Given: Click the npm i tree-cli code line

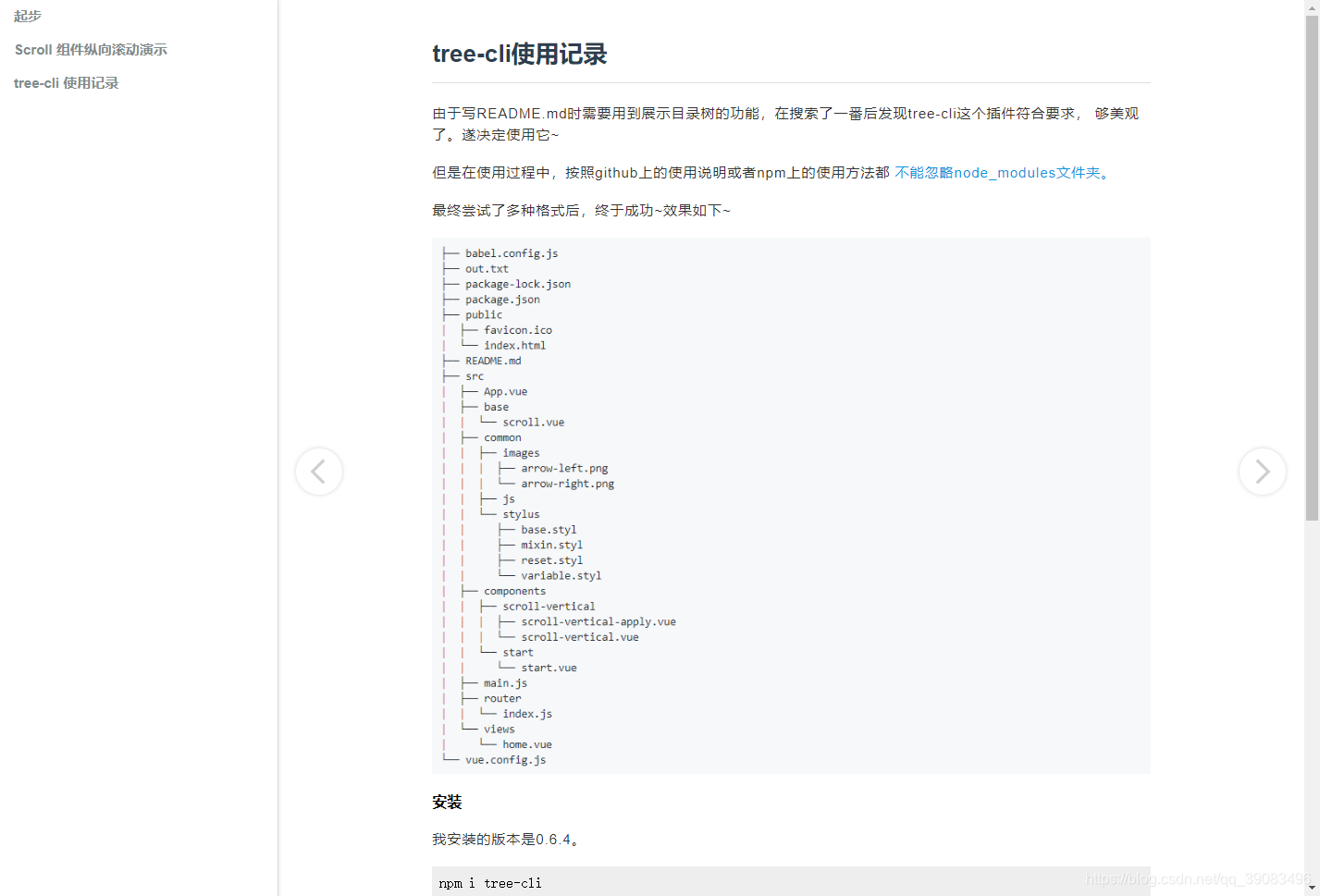Looking at the screenshot, I should tap(490, 883).
